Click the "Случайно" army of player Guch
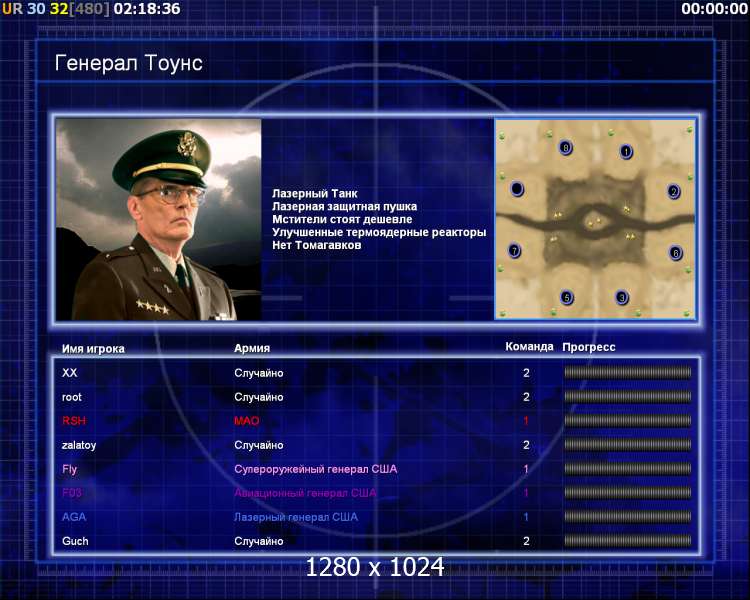This screenshot has width=750, height=600. 259,541
